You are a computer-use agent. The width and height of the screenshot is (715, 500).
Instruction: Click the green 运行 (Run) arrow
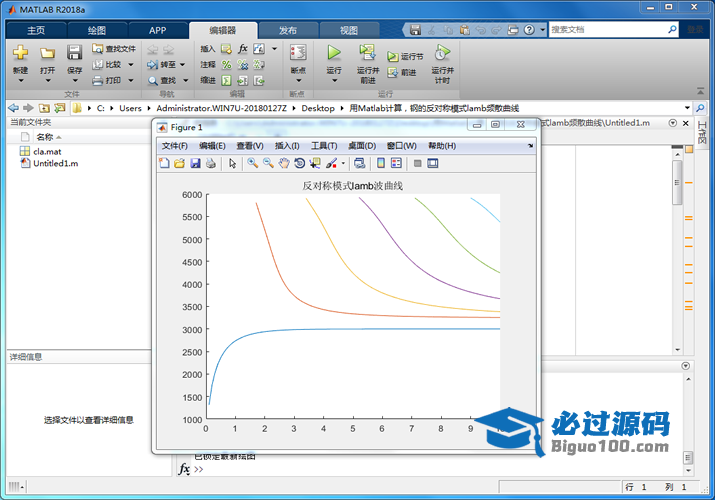(334, 52)
